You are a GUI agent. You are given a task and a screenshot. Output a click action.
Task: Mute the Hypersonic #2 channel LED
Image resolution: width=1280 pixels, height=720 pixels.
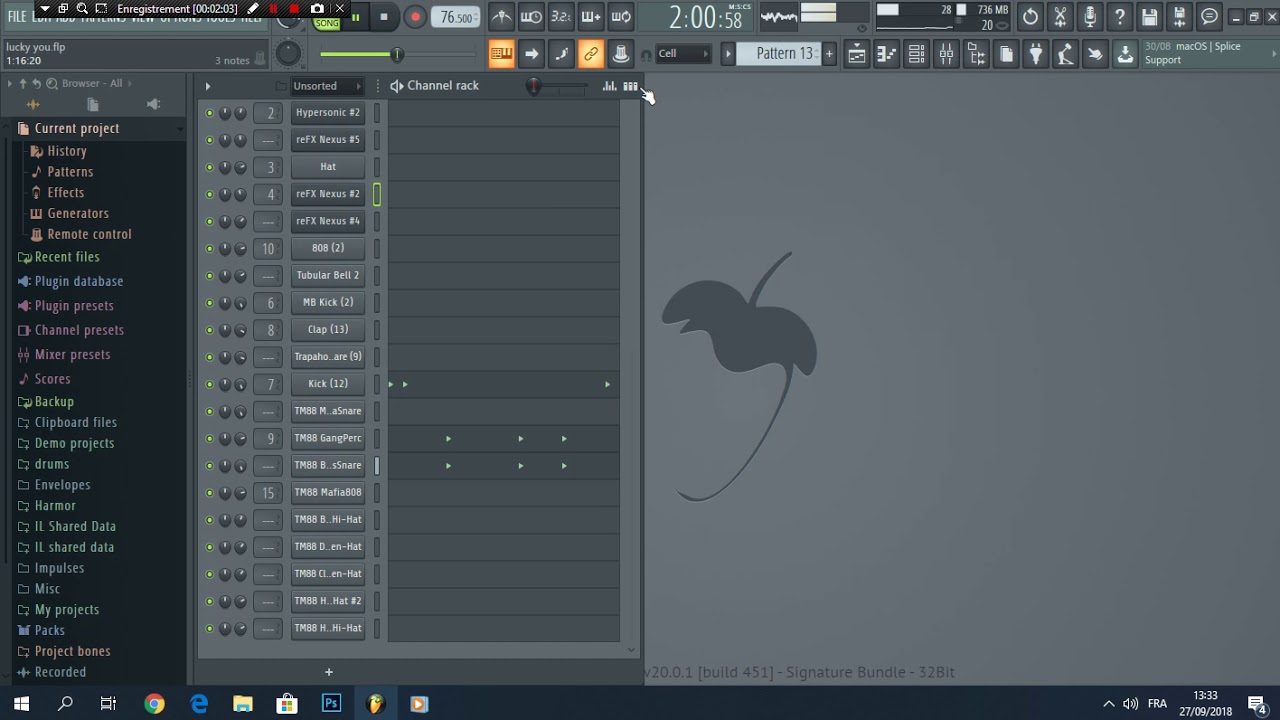coord(209,113)
